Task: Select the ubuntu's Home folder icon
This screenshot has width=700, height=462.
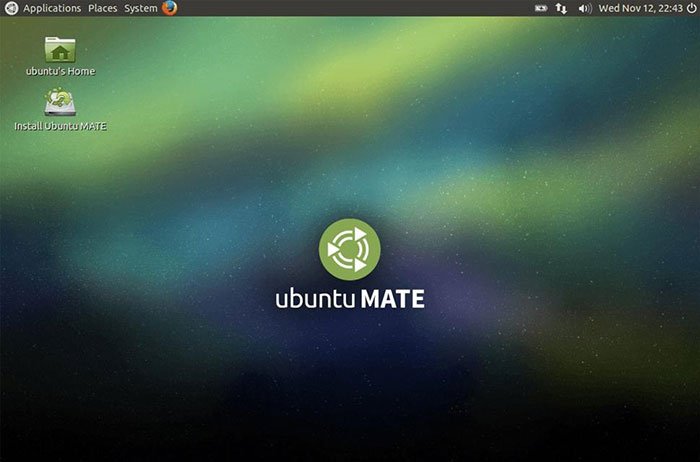Action: (x=60, y=49)
